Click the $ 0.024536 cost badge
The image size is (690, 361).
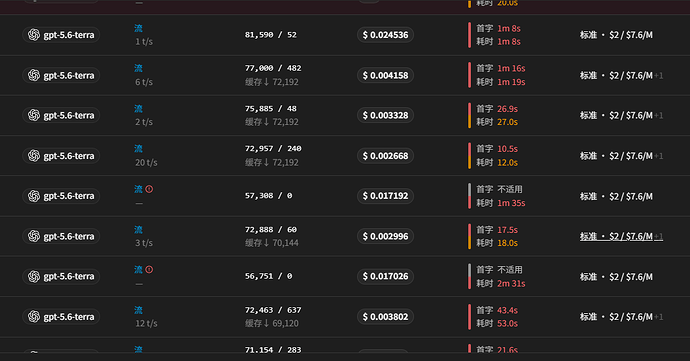click(x=385, y=35)
